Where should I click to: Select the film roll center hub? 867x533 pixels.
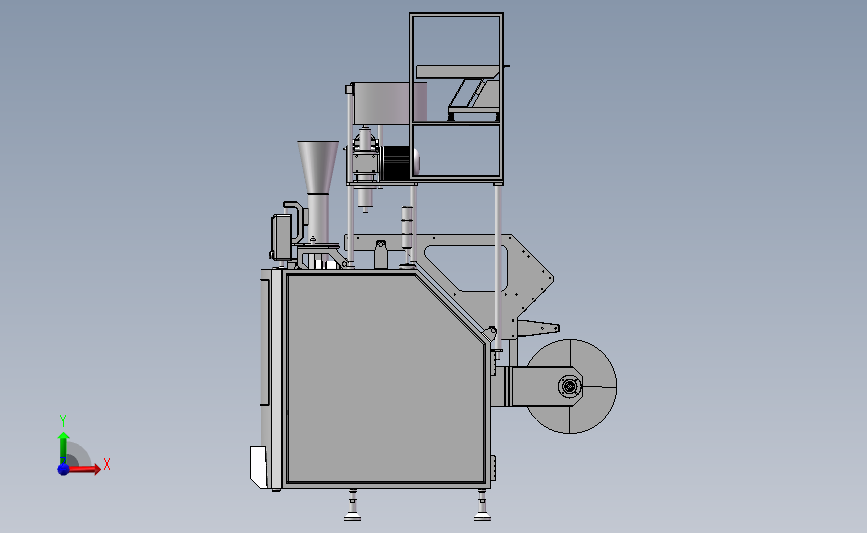569,386
